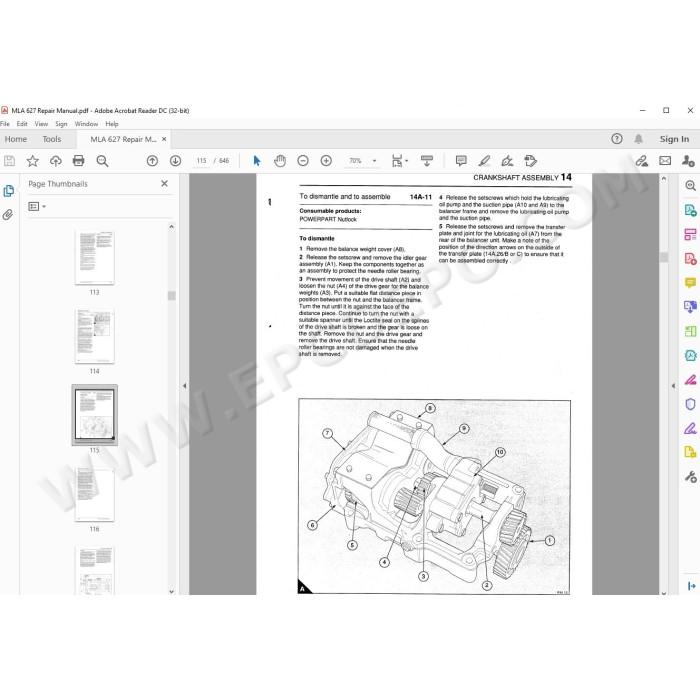Select page 114 thumbnail
Image resolution: width=700 pixels, height=700 pixels.
95,336
